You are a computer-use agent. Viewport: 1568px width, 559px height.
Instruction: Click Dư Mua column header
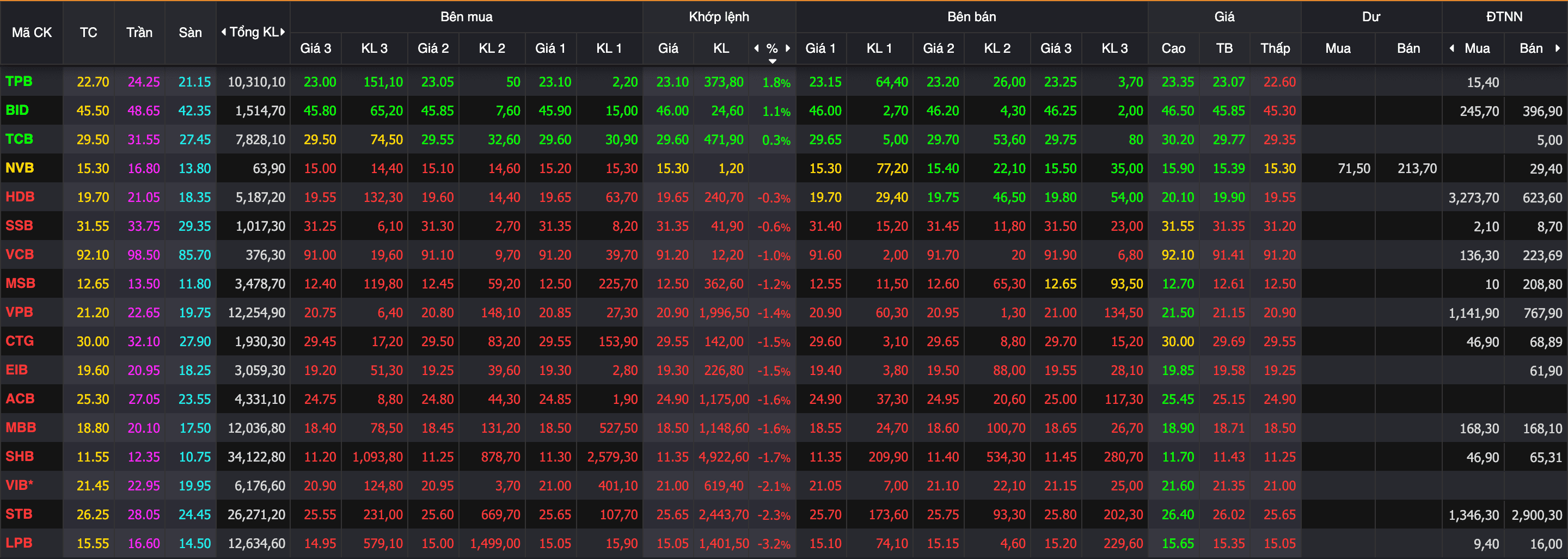pyautogui.click(x=1338, y=48)
